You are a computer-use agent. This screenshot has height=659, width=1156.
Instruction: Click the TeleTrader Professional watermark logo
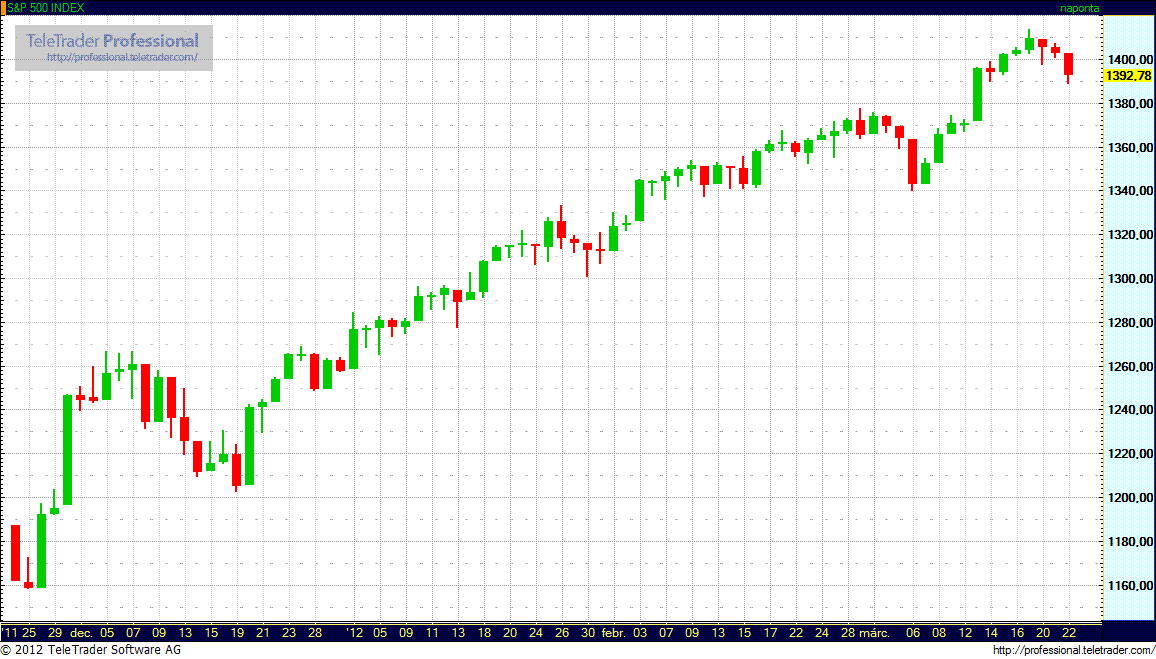pyautogui.click(x=112, y=41)
